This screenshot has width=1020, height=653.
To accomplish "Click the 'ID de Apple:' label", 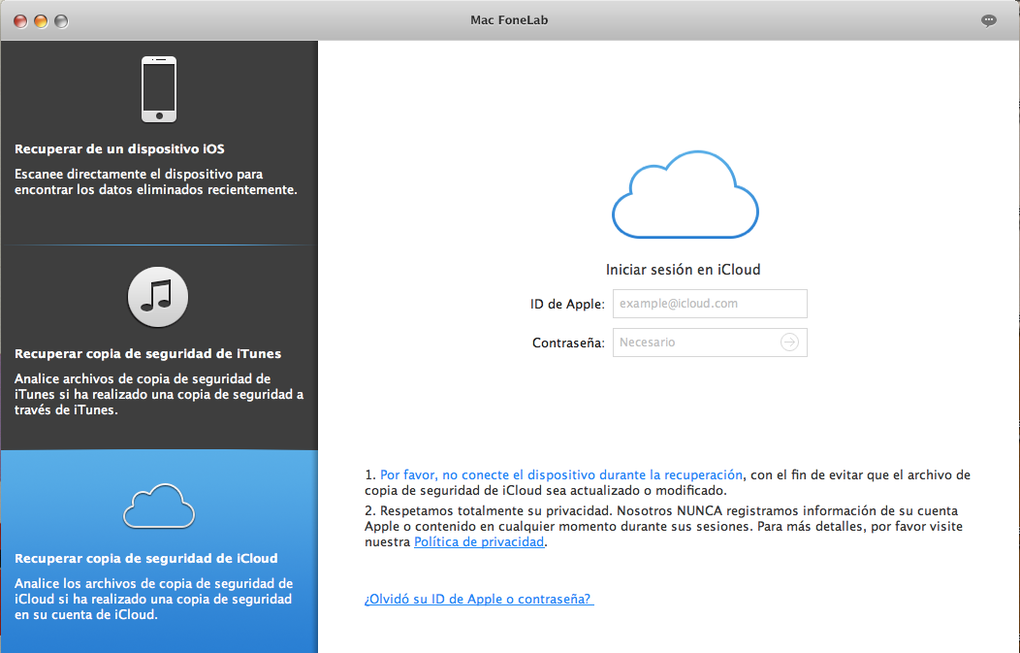I will point(567,304).
